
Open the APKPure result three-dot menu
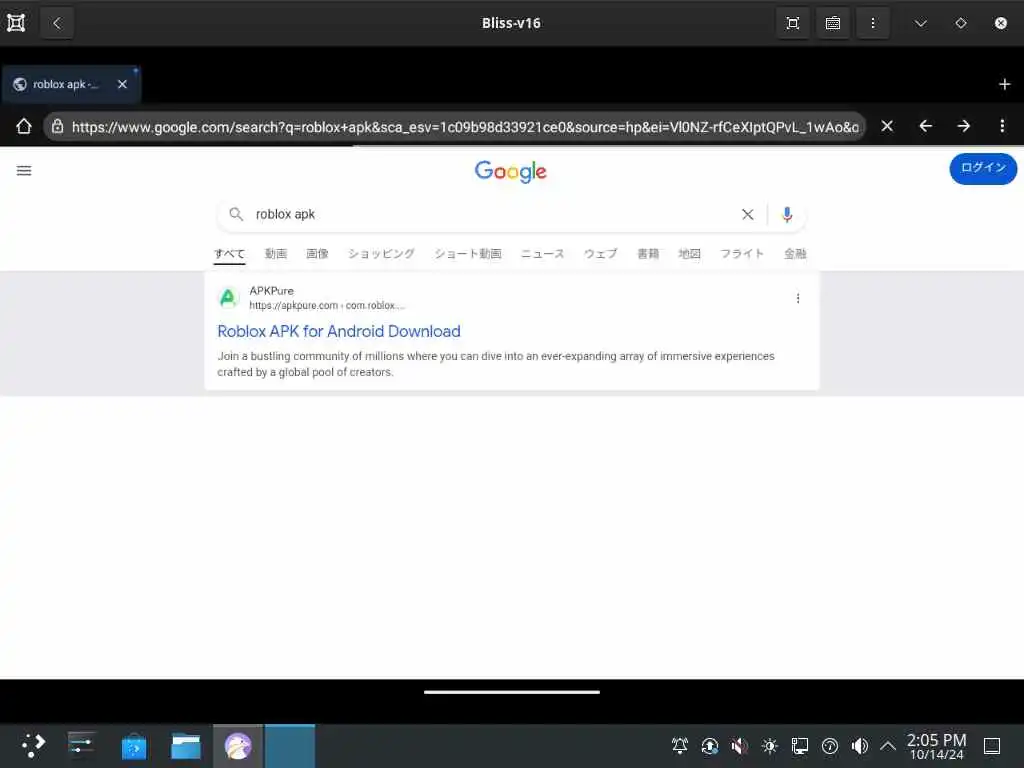[x=797, y=298]
